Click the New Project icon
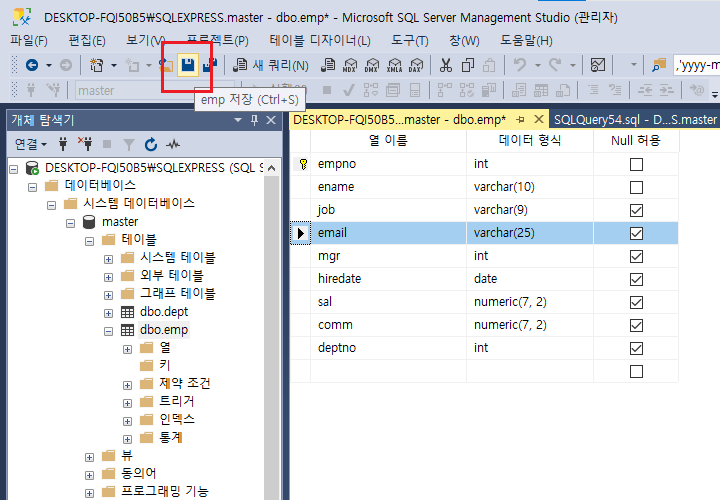720x500 pixels. [x=96, y=65]
